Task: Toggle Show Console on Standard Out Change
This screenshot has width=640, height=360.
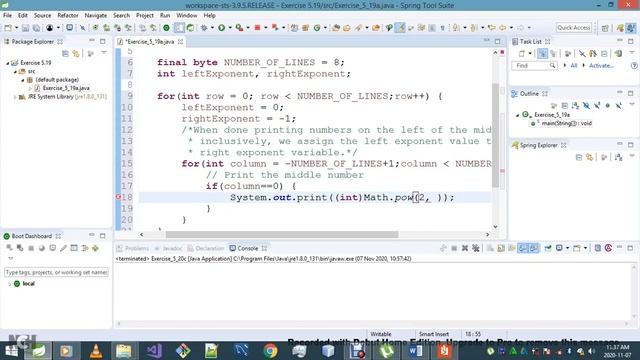Action: (523, 248)
